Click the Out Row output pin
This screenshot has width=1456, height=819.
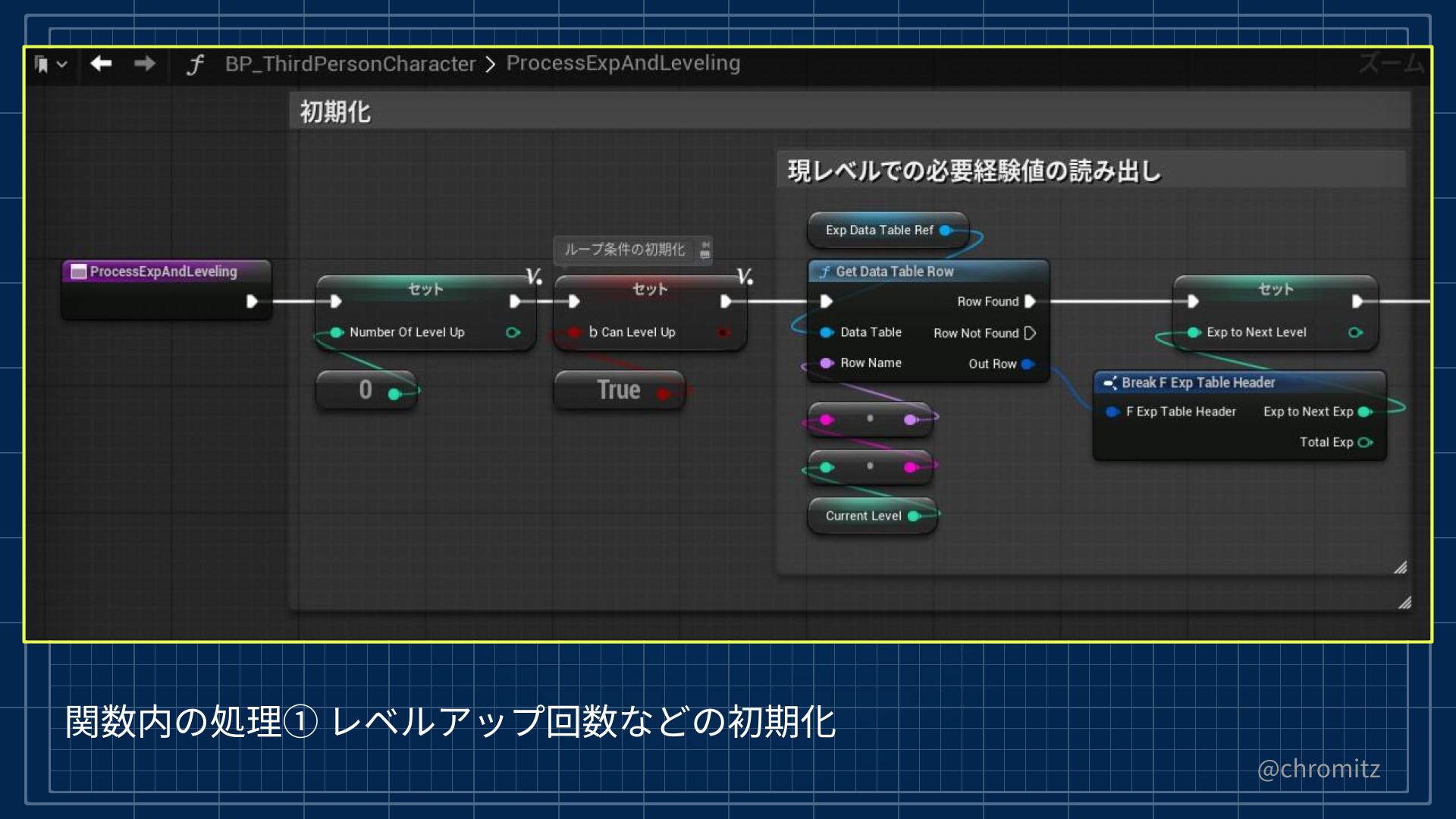[1028, 364]
